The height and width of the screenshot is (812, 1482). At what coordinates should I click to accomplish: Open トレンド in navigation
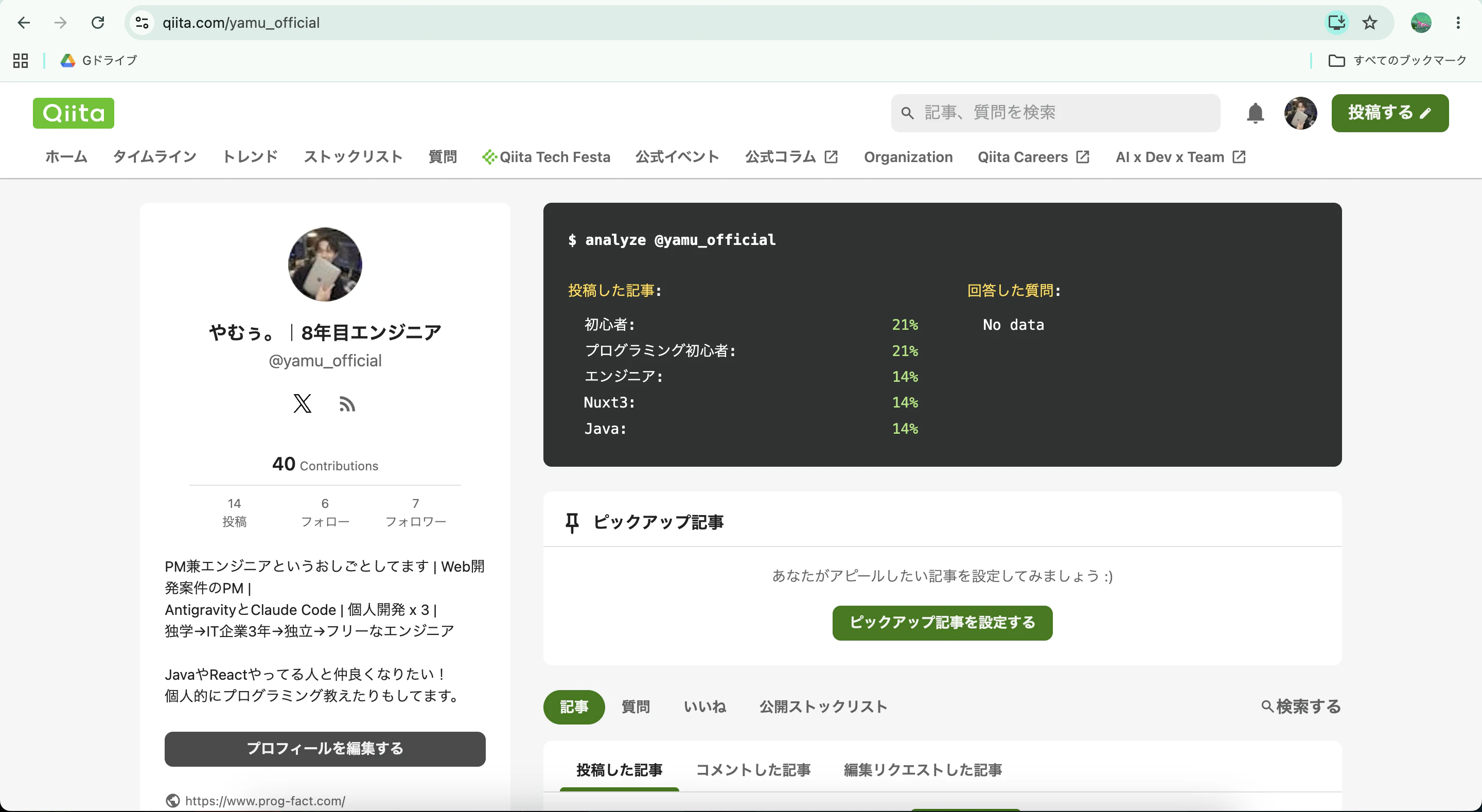[x=250, y=157]
